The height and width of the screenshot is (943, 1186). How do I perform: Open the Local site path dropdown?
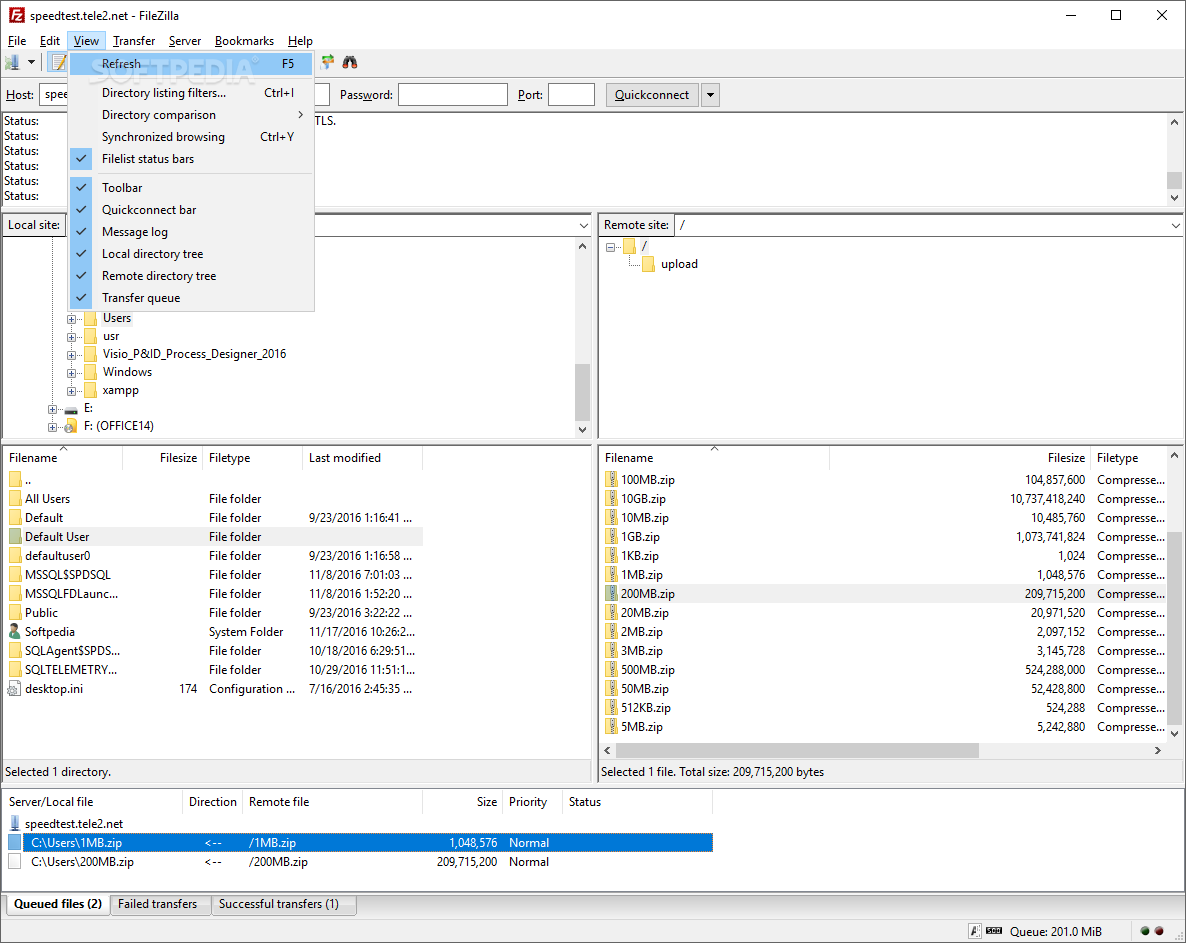[583, 225]
